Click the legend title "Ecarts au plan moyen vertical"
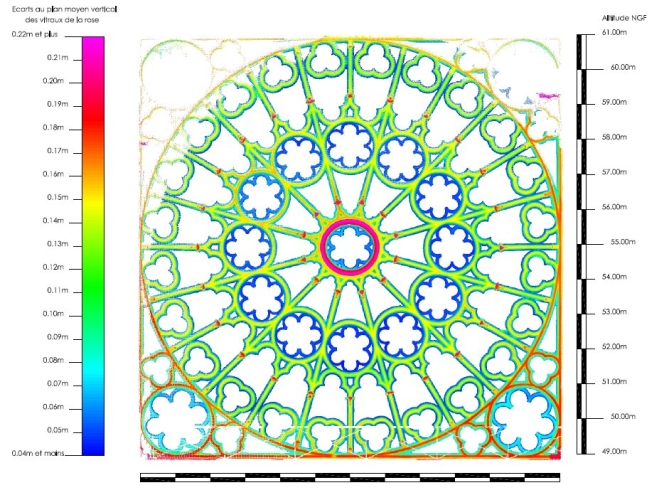 click(x=64, y=9)
